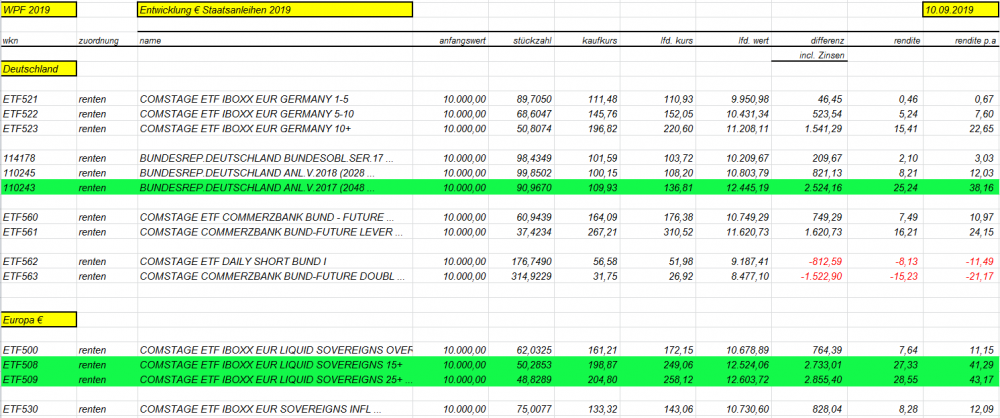Click the COMSTAGE ETF IBOXX EUR GERMANY 10+ name
The height and width of the screenshot is (418, 1000).
point(230,129)
